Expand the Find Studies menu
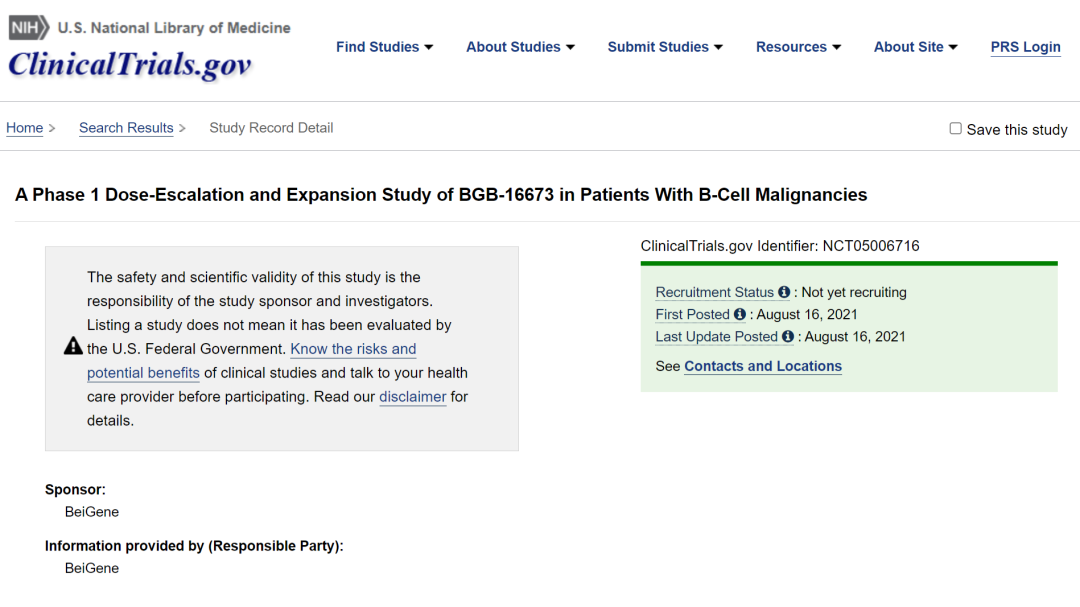Image resolution: width=1080 pixels, height=607 pixels. 384,47
